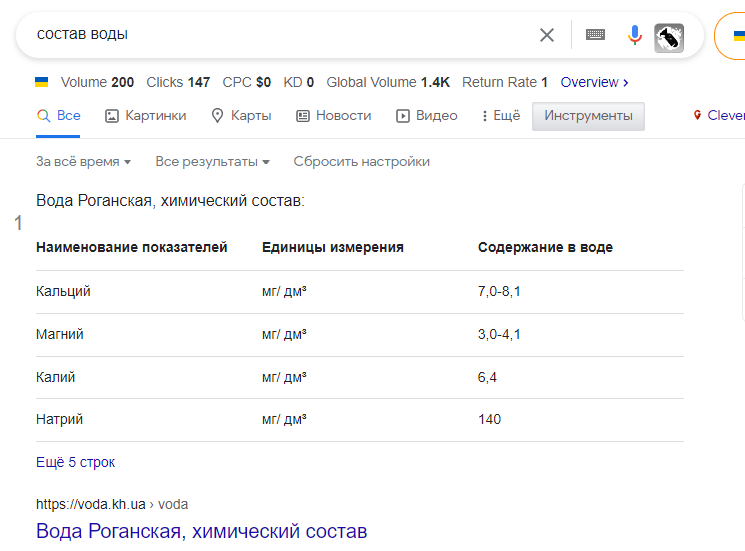The width and height of the screenshot is (745, 551).
Task: Clear the search query with X icon
Action: [x=547, y=35]
